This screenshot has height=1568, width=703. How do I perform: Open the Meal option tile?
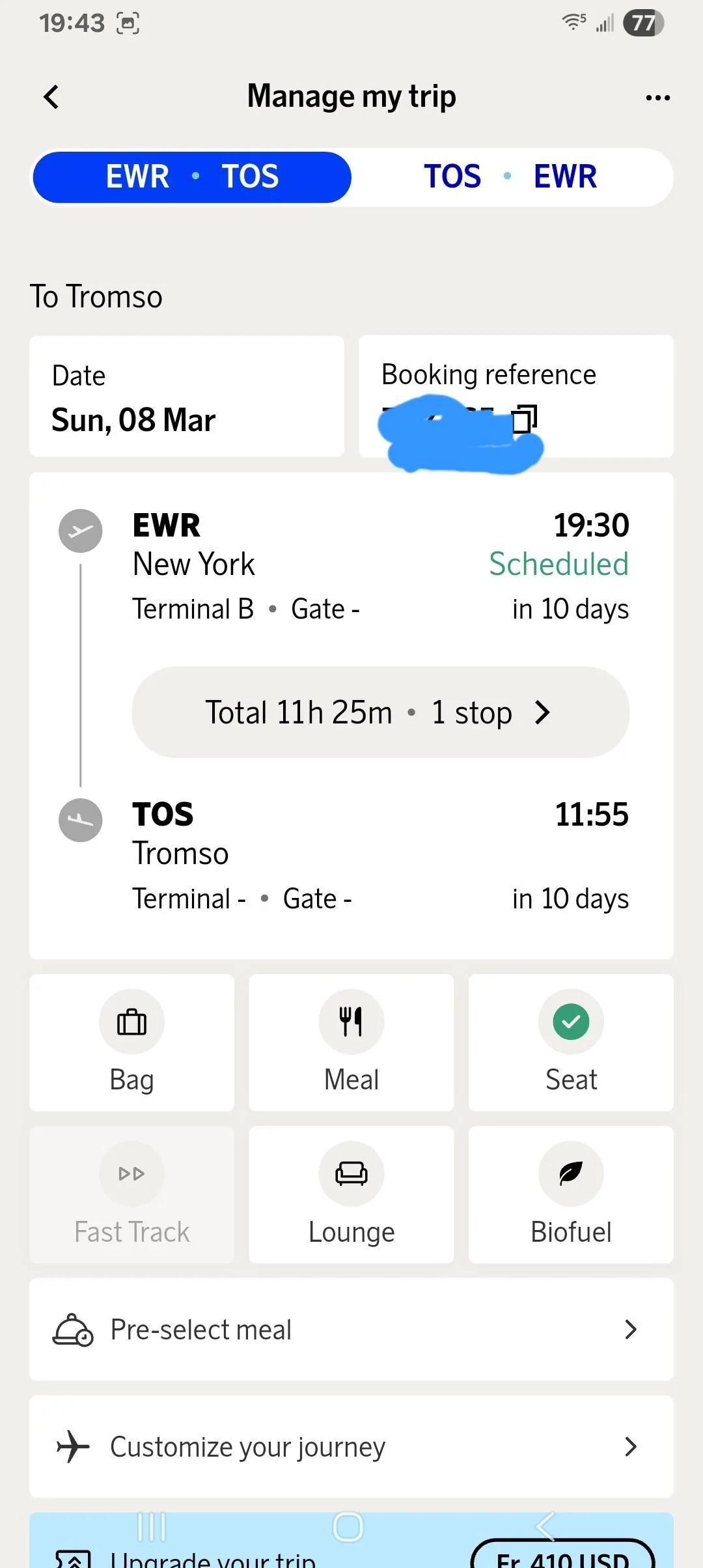point(351,1042)
